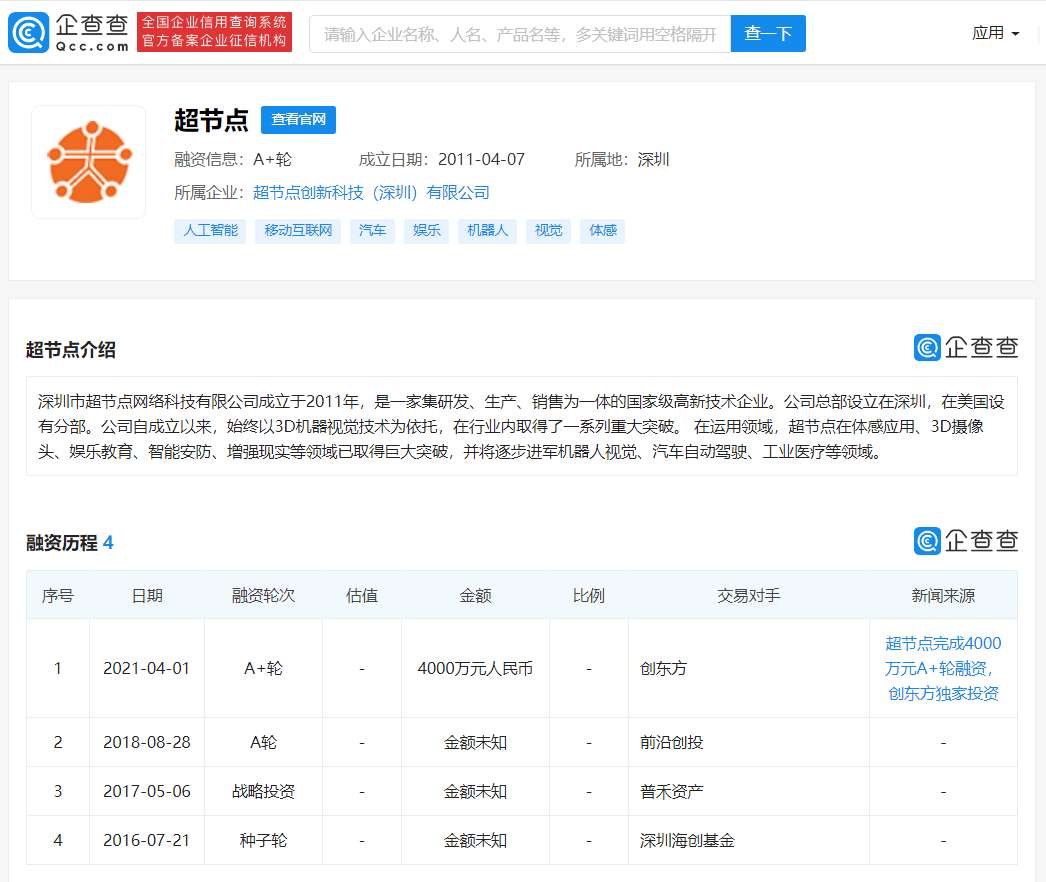This screenshot has height=882, width=1046.
Task: Click the 融资轮次 column header
Action: coord(263,595)
